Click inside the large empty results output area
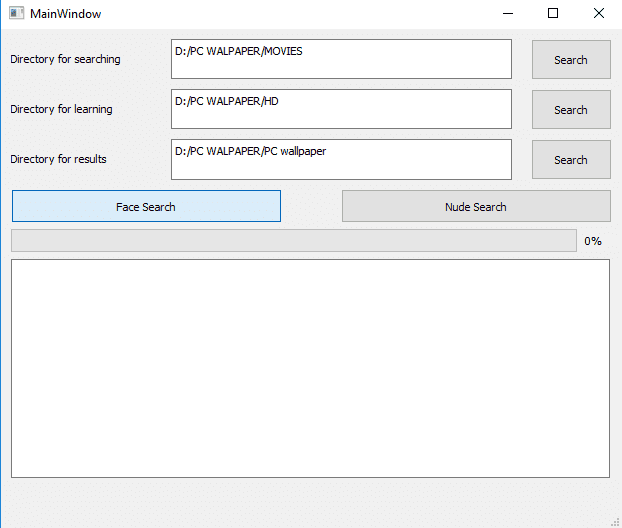 pyautogui.click(x=310, y=368)
